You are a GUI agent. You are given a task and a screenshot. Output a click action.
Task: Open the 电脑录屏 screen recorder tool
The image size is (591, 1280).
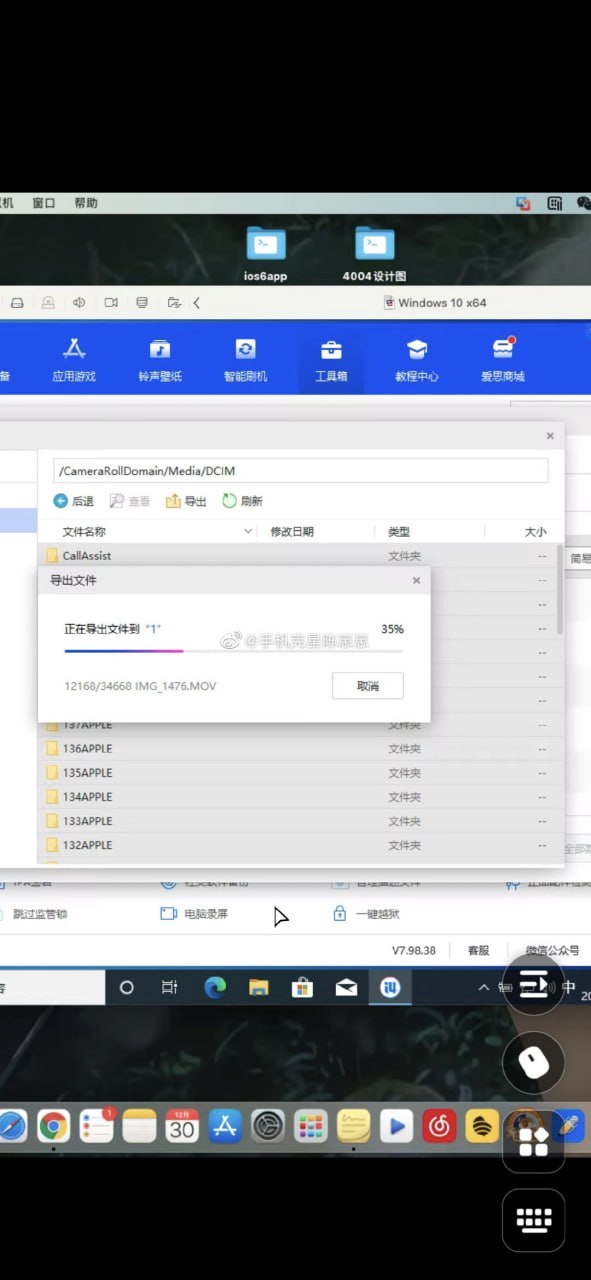click(195, 914)
